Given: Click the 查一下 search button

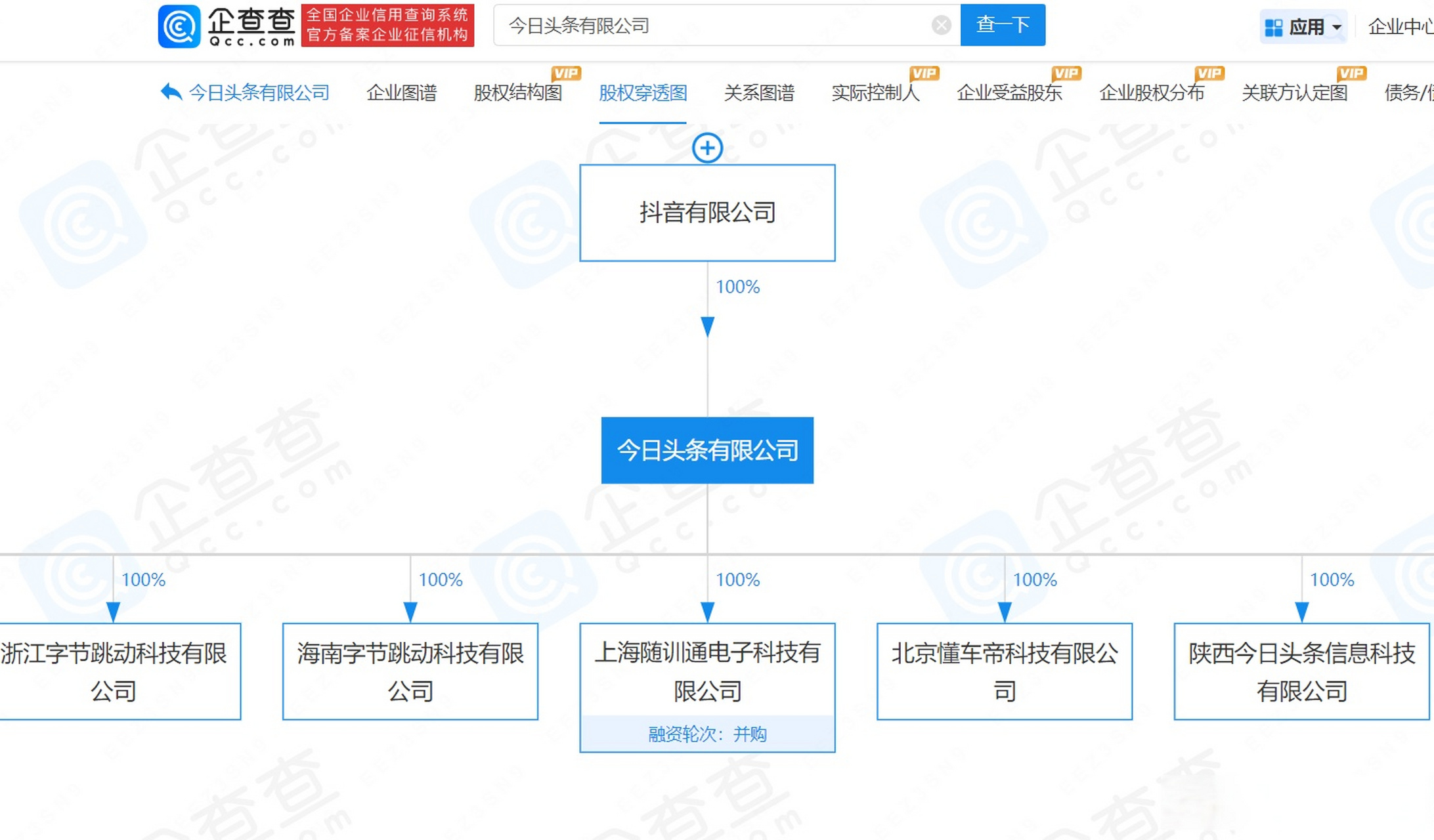Looking at the screenshot, I should [x=1003, y=25].
